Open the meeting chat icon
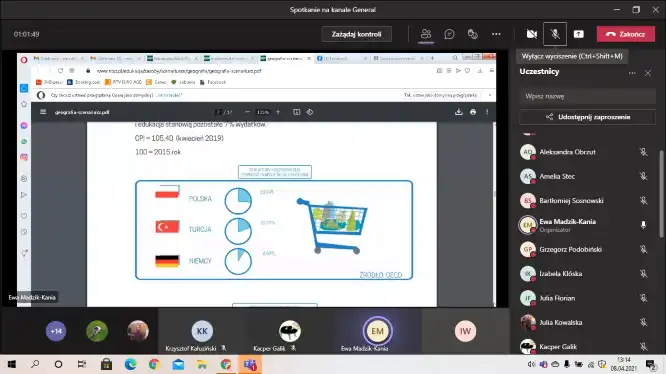The image size is (666, 374). point(449,34)
